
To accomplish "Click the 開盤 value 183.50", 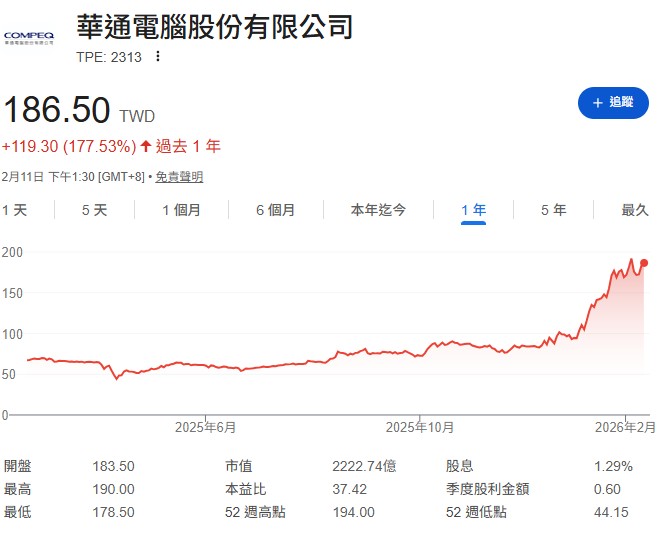I will point(114,466).
